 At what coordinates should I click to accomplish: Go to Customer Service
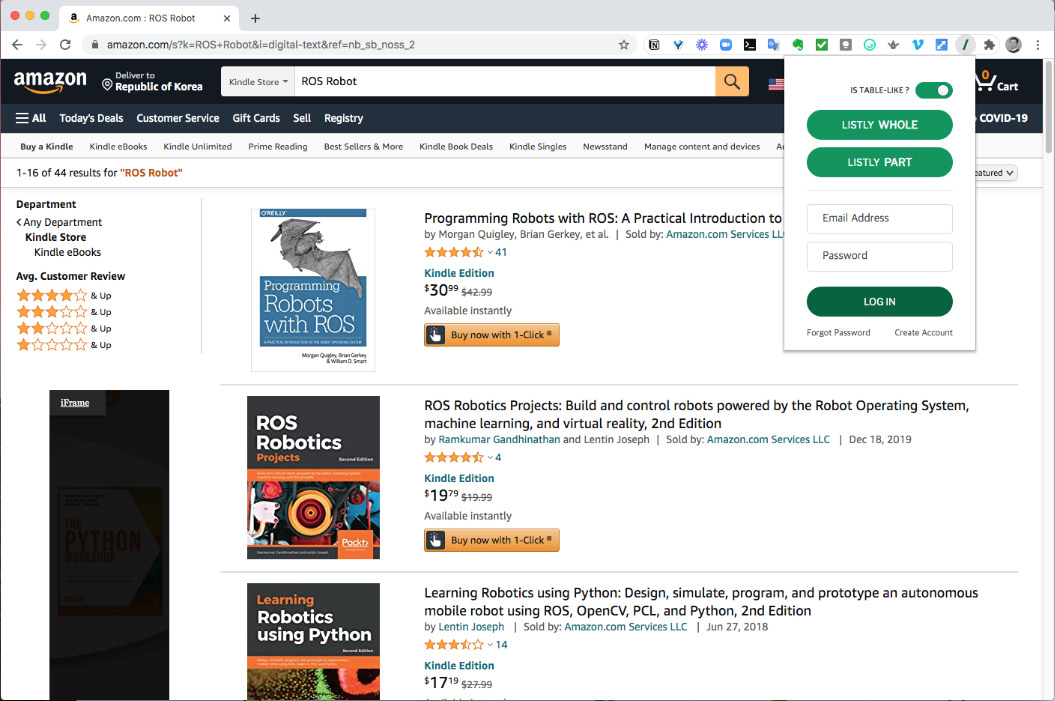click(x=178, y=118)
